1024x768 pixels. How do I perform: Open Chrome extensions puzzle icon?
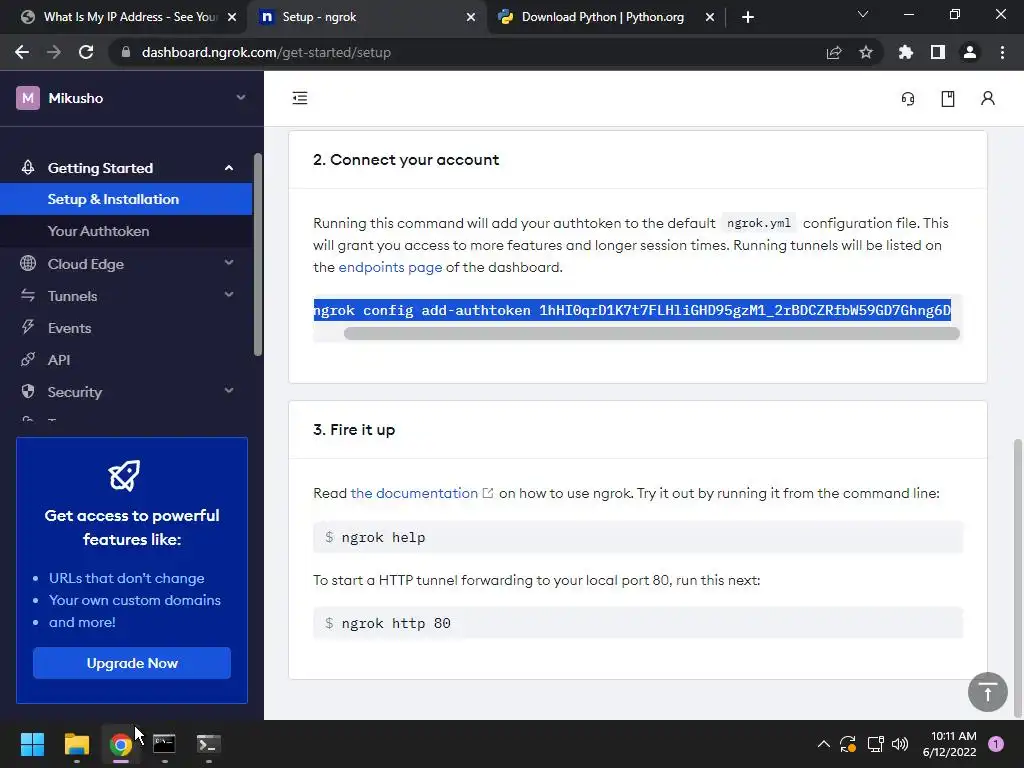pos(906,52)
